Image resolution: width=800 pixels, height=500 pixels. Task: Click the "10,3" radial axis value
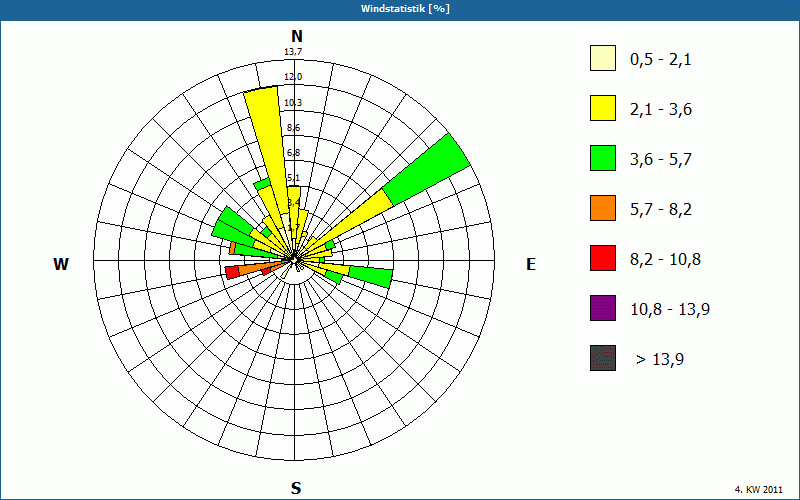(x=293, y=103)
